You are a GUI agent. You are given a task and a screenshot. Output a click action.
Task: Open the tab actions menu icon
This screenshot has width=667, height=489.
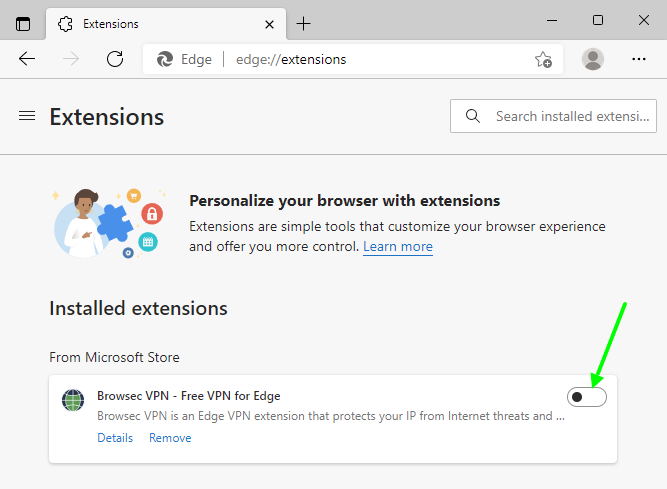click(23, 23)
